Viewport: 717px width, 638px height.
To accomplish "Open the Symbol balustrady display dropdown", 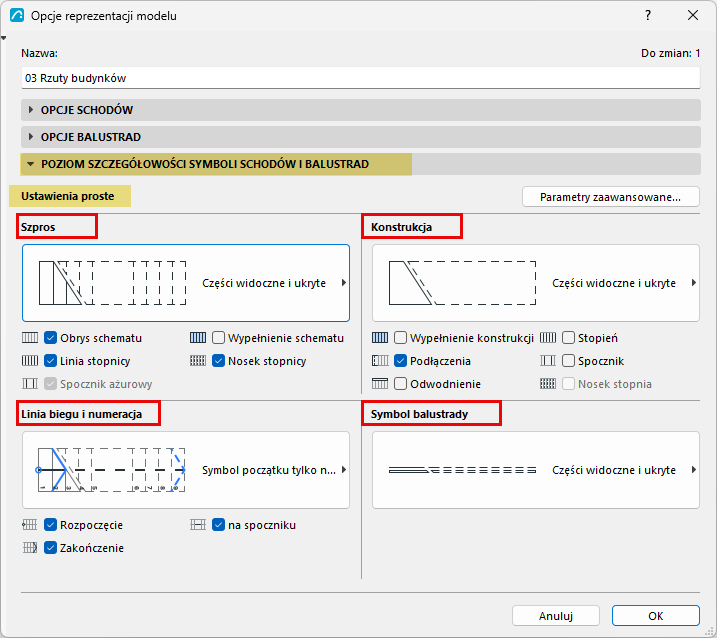I will [x=536, y=470].
